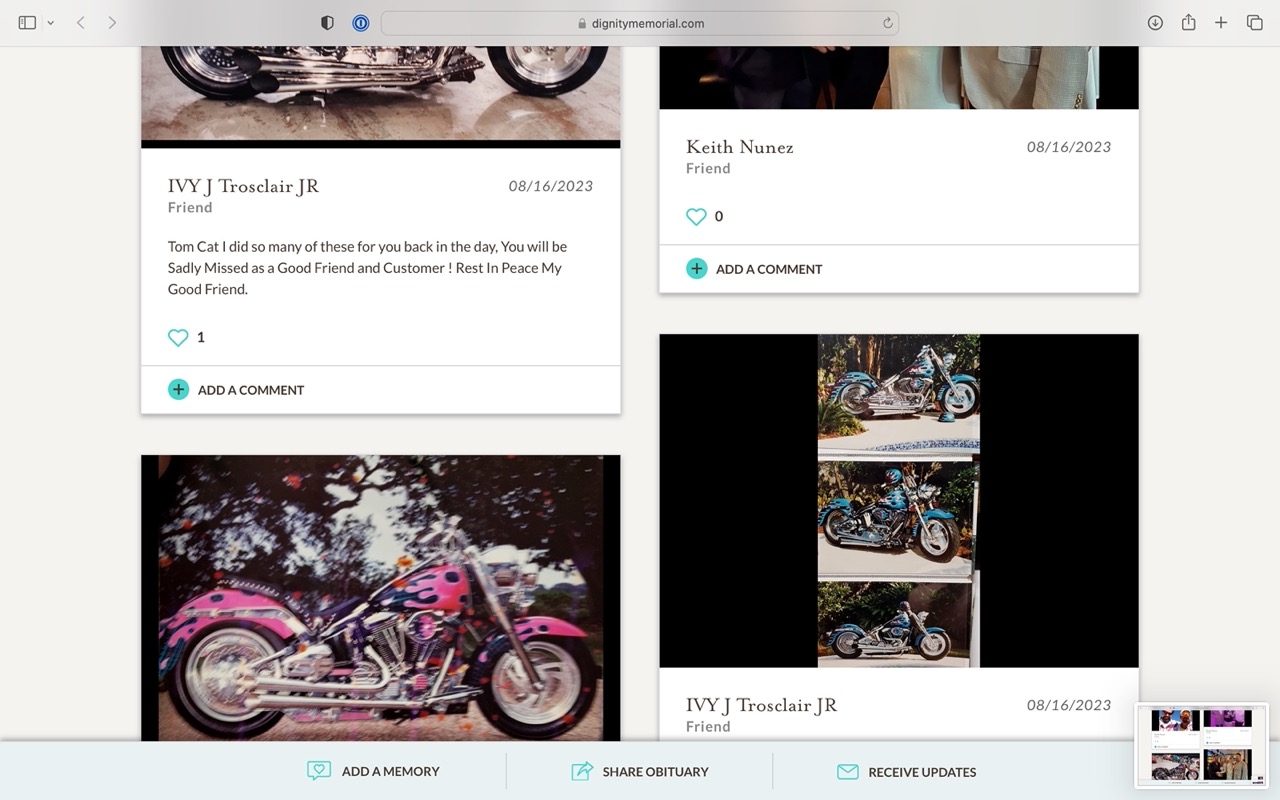This screenshot has height=800, width=1280.
Task: Click the Share Obituary arrow icon
Action: tap(582, 771)
